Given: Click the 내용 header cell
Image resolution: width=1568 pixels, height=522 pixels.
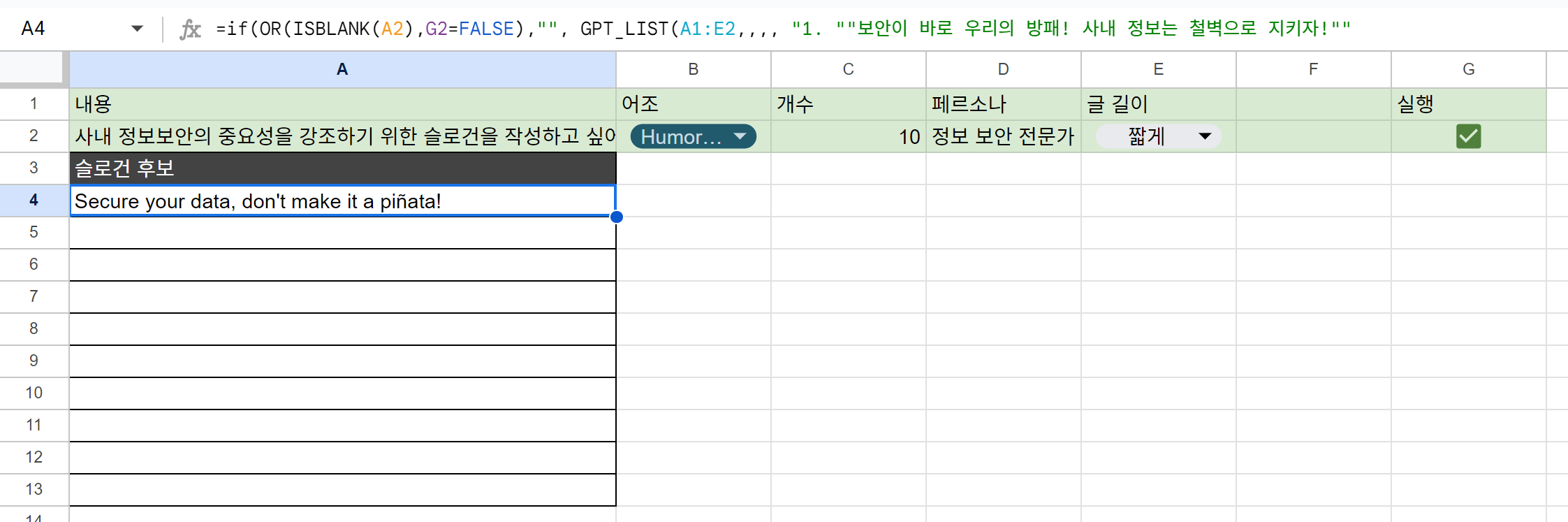Looking at the screenshot, I should tap(342, 104).
